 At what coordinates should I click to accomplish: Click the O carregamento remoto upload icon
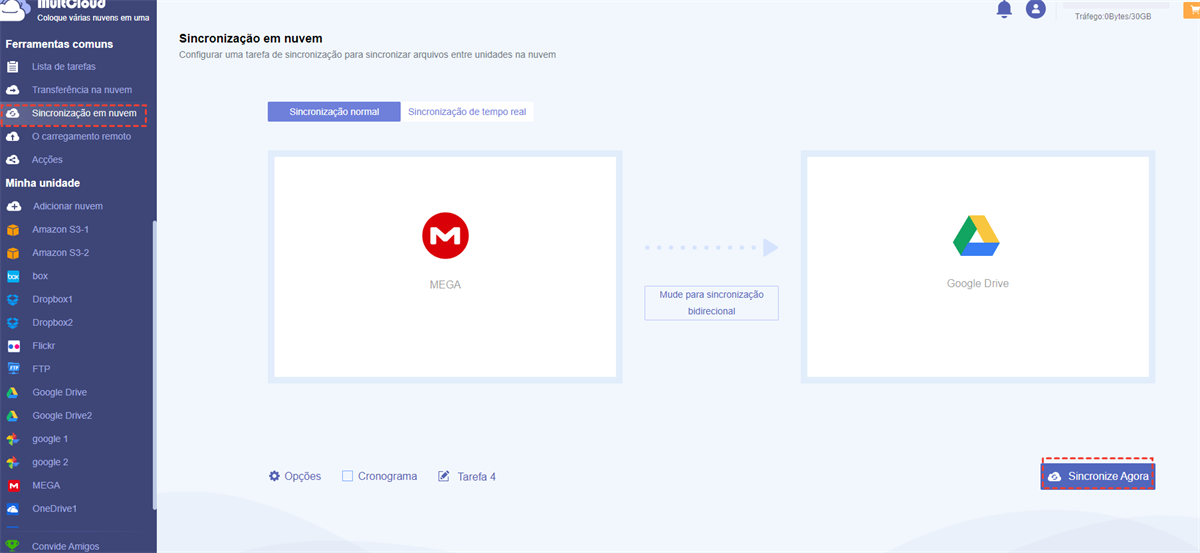coord(13,136)
